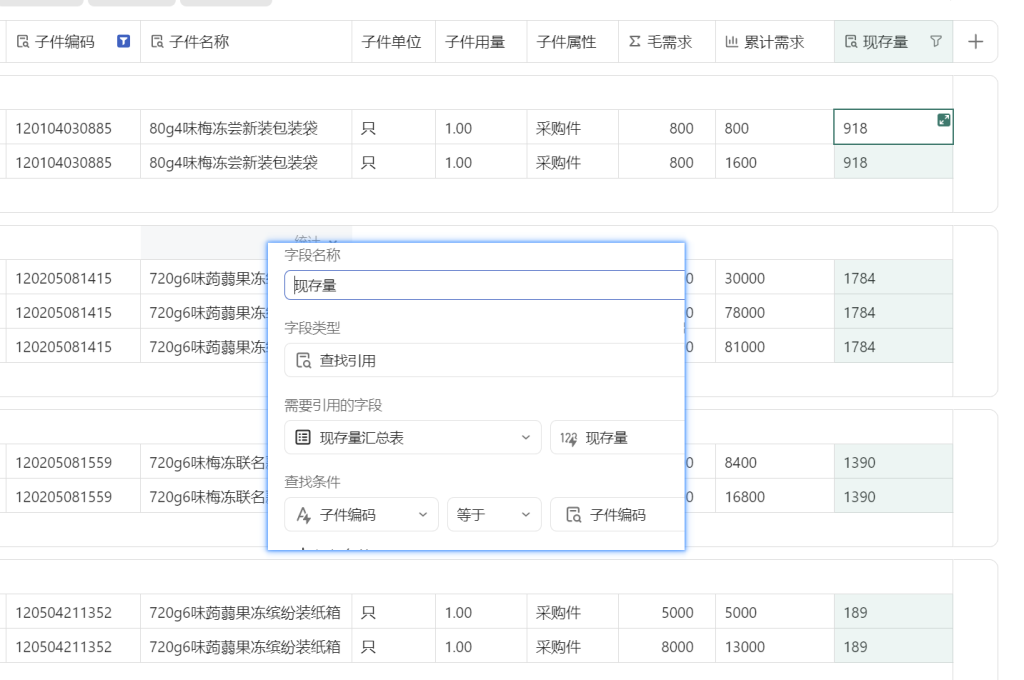Viewport: 1024px width, 680px height.
Task: Click the blue filter icon on 子件编码 column
Action: [x=123, y=42]
